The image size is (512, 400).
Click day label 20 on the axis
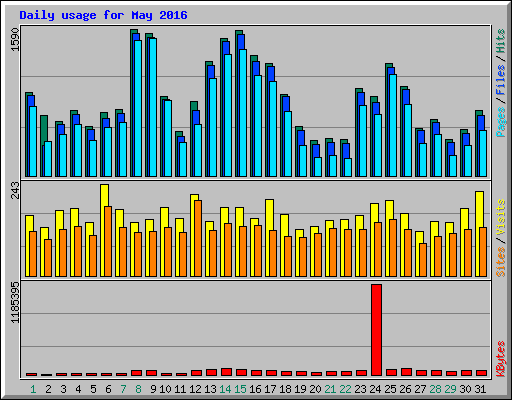315,389
